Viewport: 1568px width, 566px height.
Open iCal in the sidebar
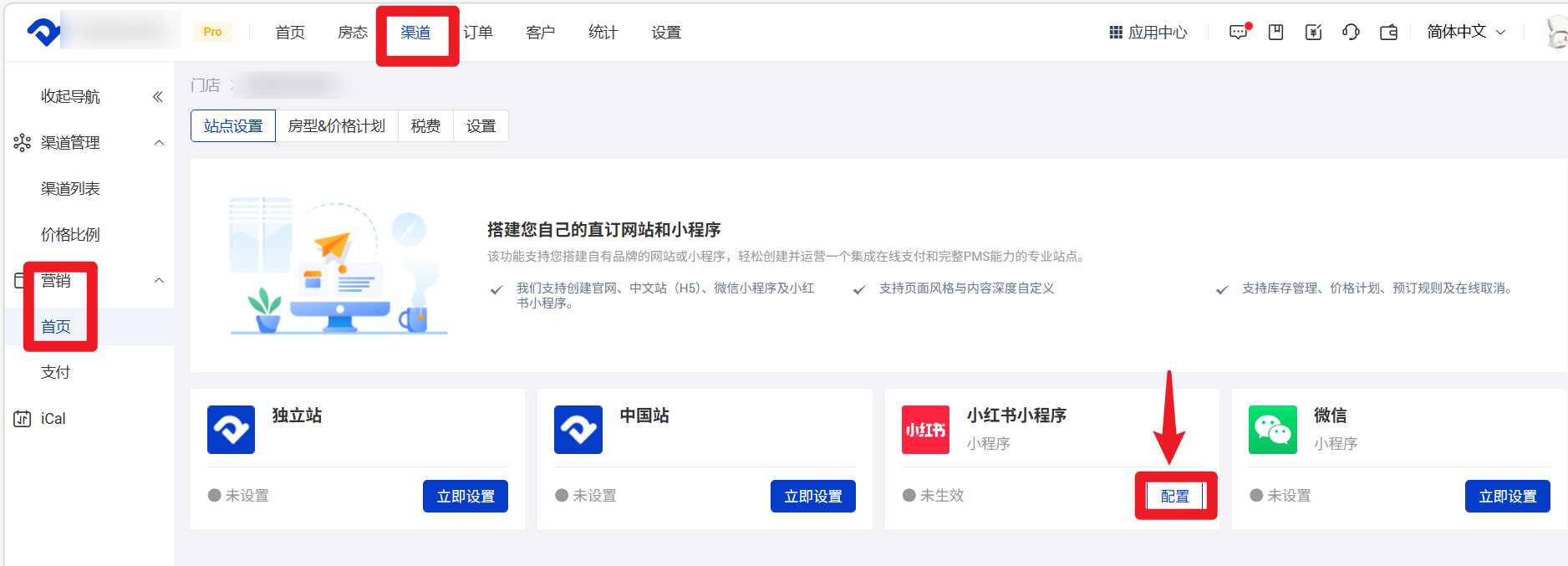tap(53, 419)
